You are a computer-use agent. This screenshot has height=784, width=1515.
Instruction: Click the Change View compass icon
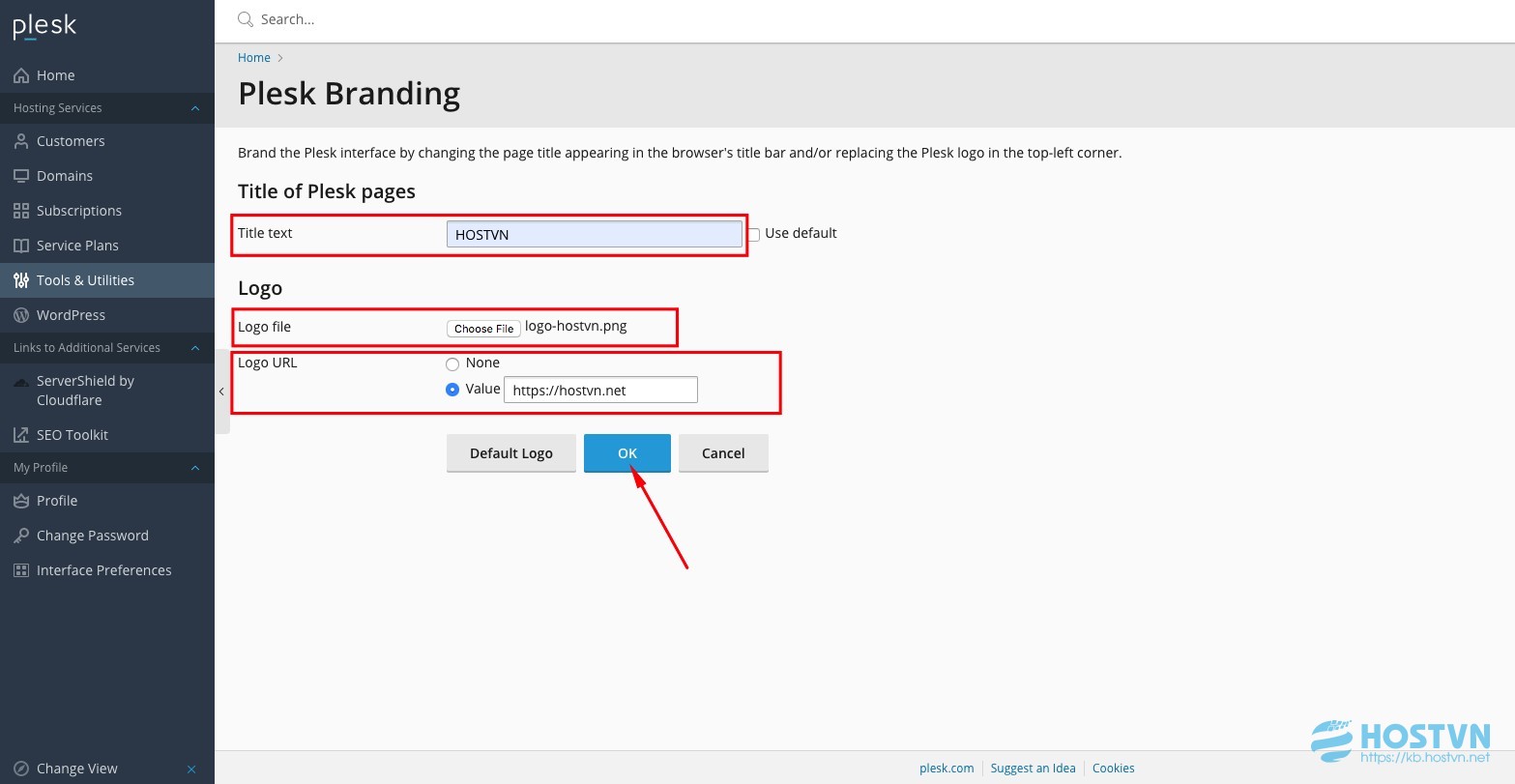pos(21,769)
